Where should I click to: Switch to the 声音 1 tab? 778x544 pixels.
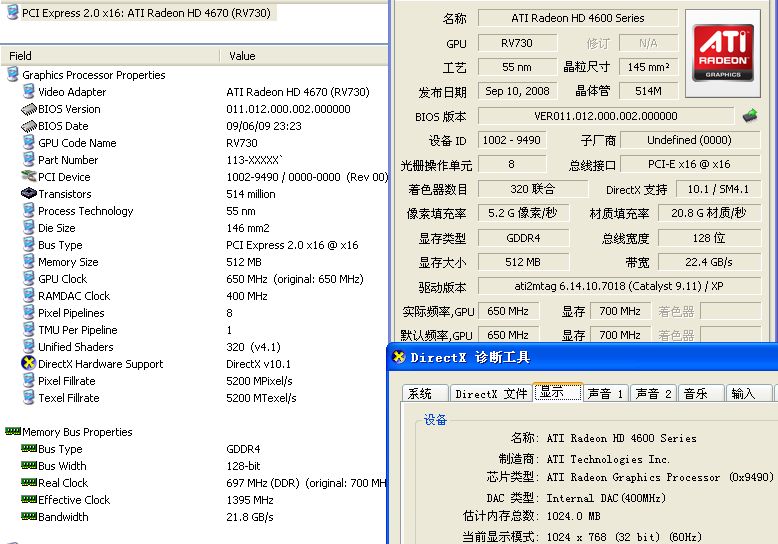(605, 393)
